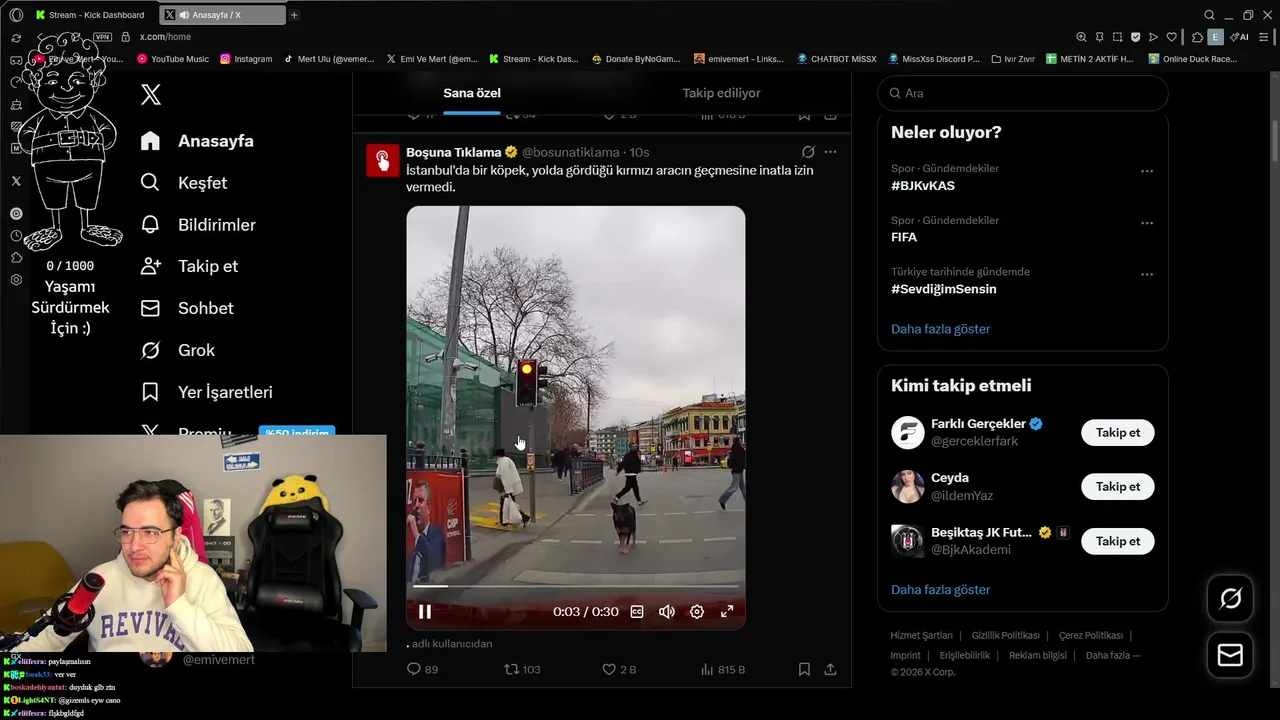Image resolution: width=1280 pixels, height=720 pixels.
Task: Switch to Stream - Kick Dashboard tab
Action: (x=91, y=15)
